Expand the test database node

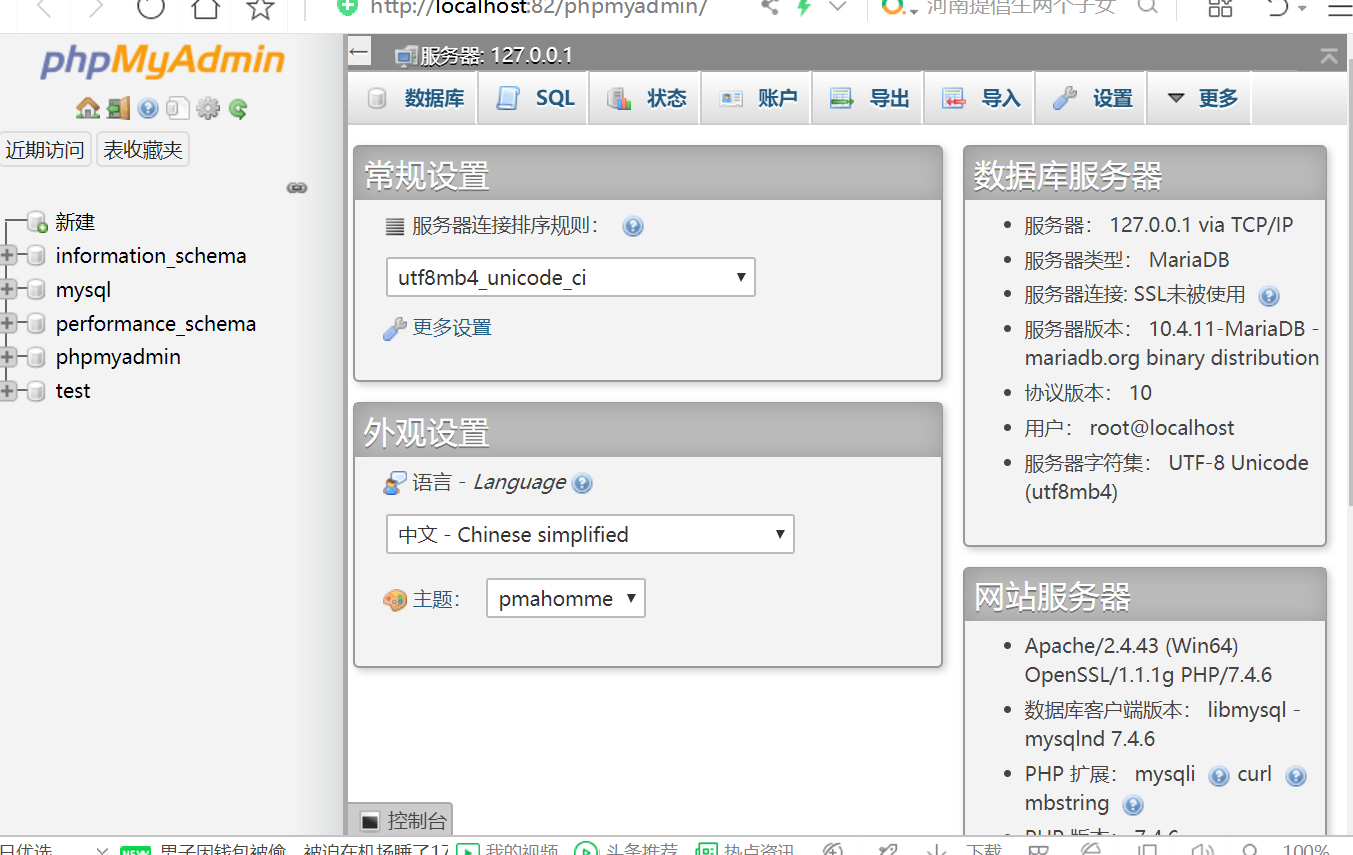pyautogui.click(x=8, y=391)
